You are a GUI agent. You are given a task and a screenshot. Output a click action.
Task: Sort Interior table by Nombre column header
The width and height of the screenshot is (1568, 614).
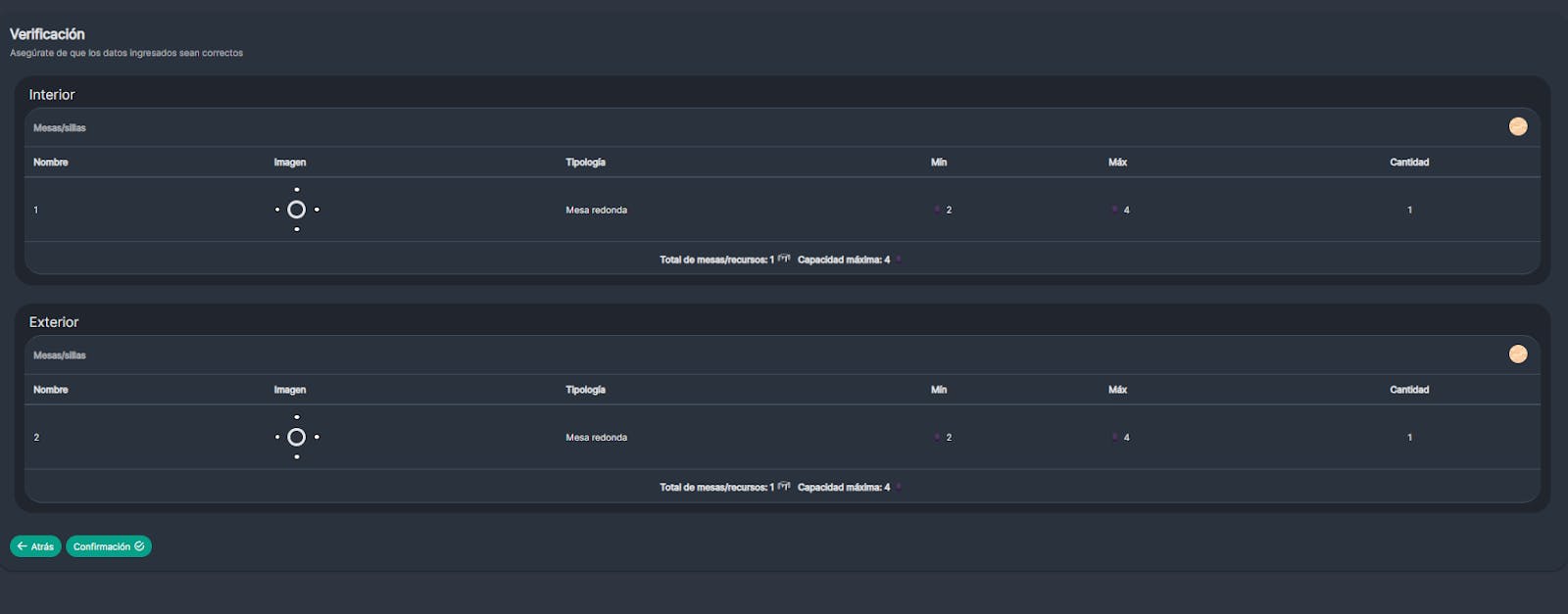click(x=51, y=163)
